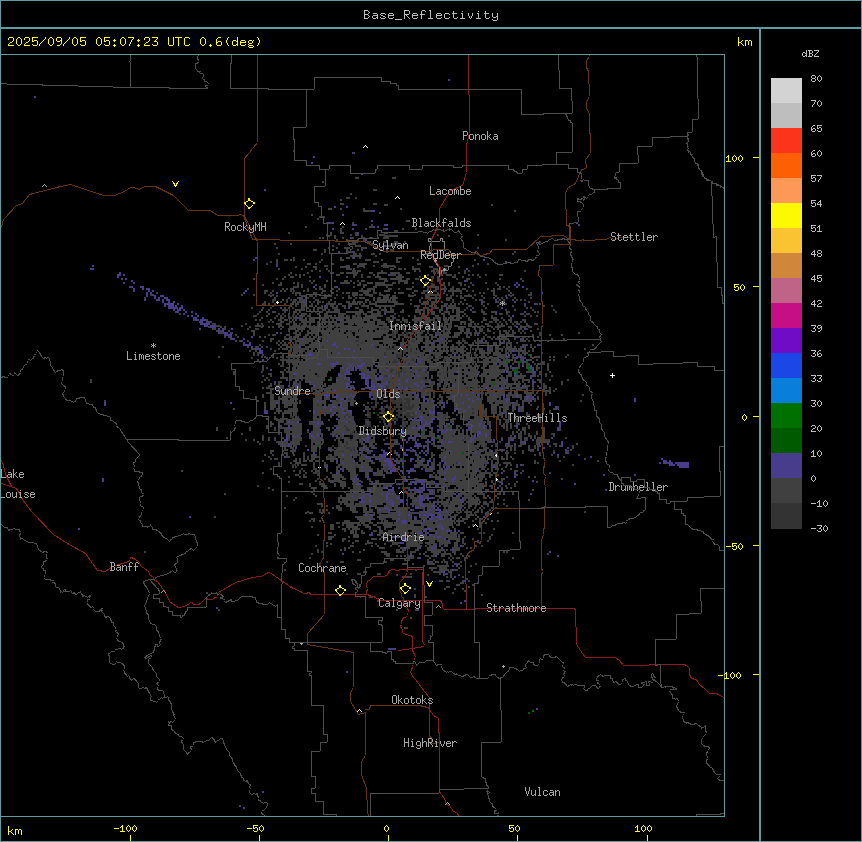Click the Cochrane town label
This screenshot has height=842, width=862.
322,568
